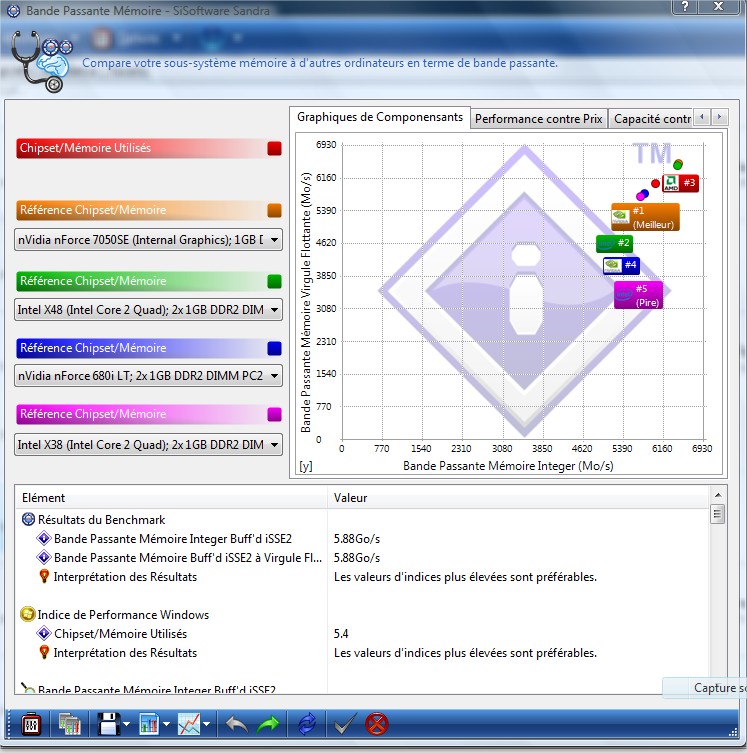The width and height of the screenshot is (747, 753).
Task: Go forward with the green arrow icon
Action: (267, 724)
